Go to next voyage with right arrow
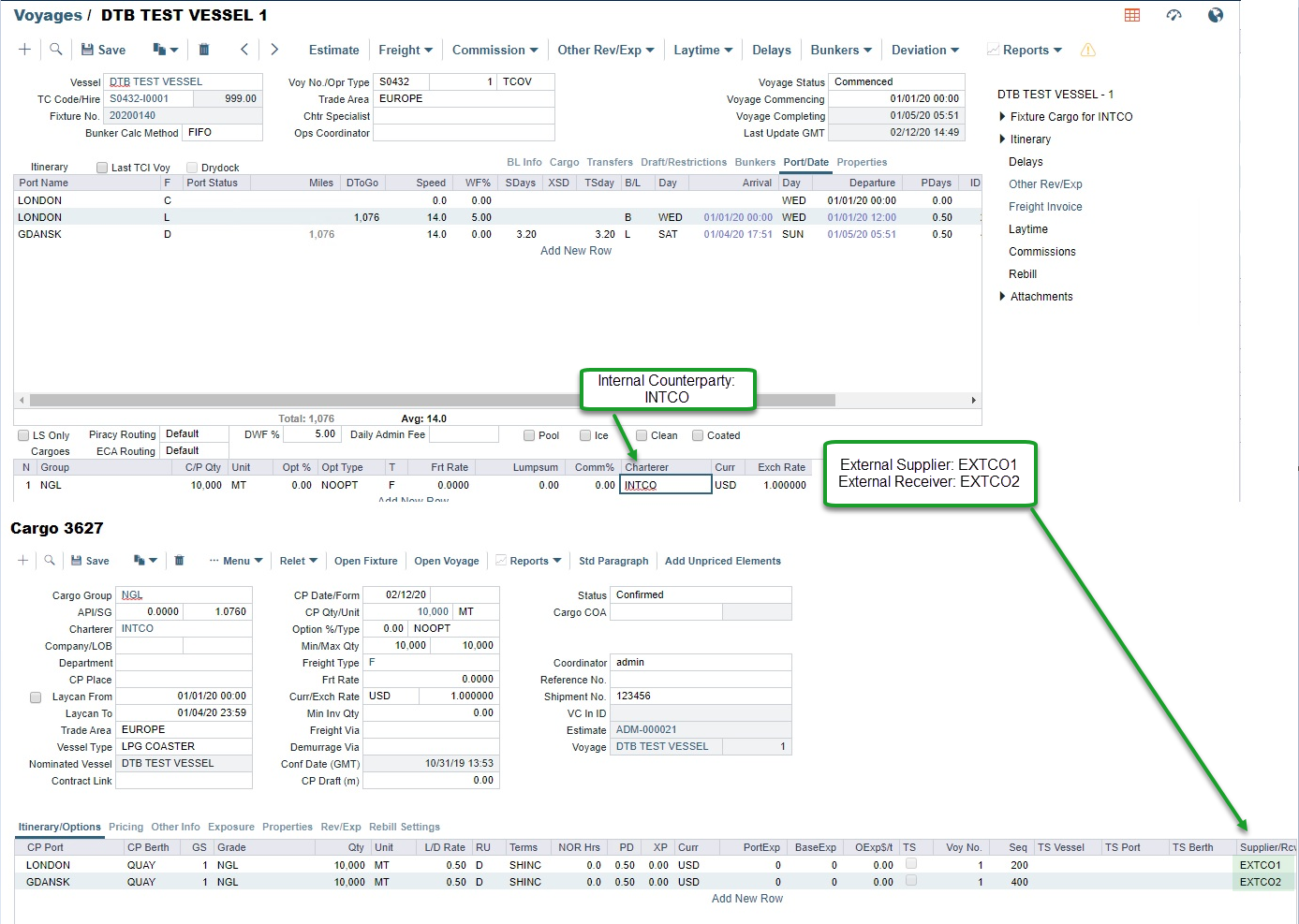 [274, 50]
